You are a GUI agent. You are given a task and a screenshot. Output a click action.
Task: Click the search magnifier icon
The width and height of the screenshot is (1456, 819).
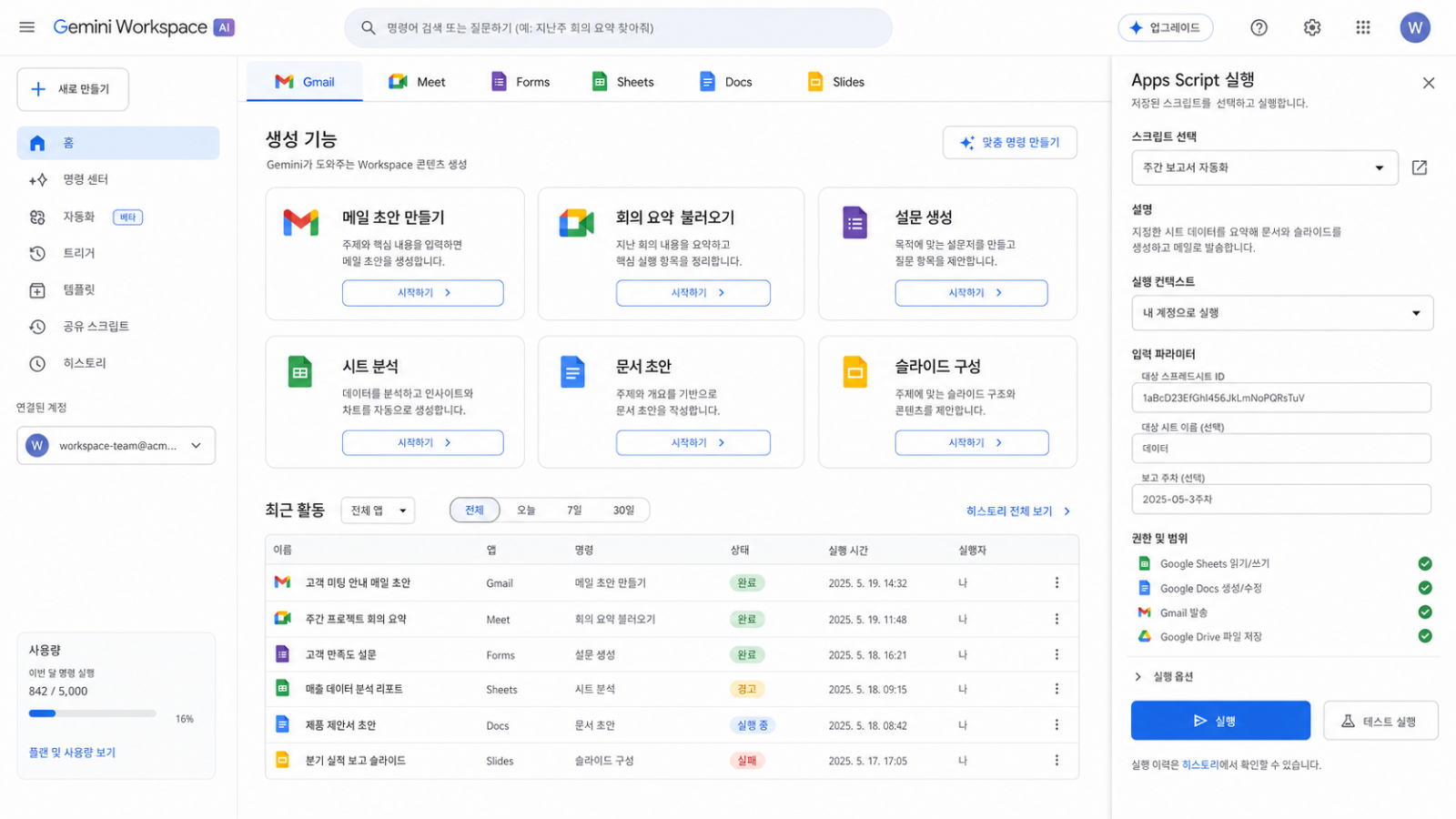coord(369,28)
